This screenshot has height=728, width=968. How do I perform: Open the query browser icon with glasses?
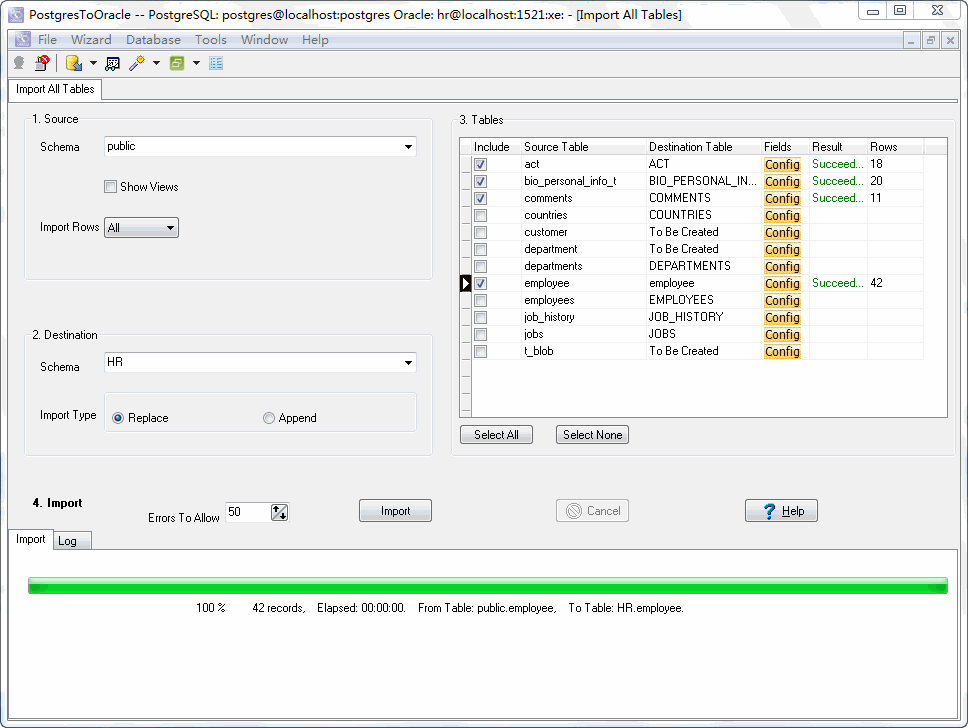tap(112, 63)
